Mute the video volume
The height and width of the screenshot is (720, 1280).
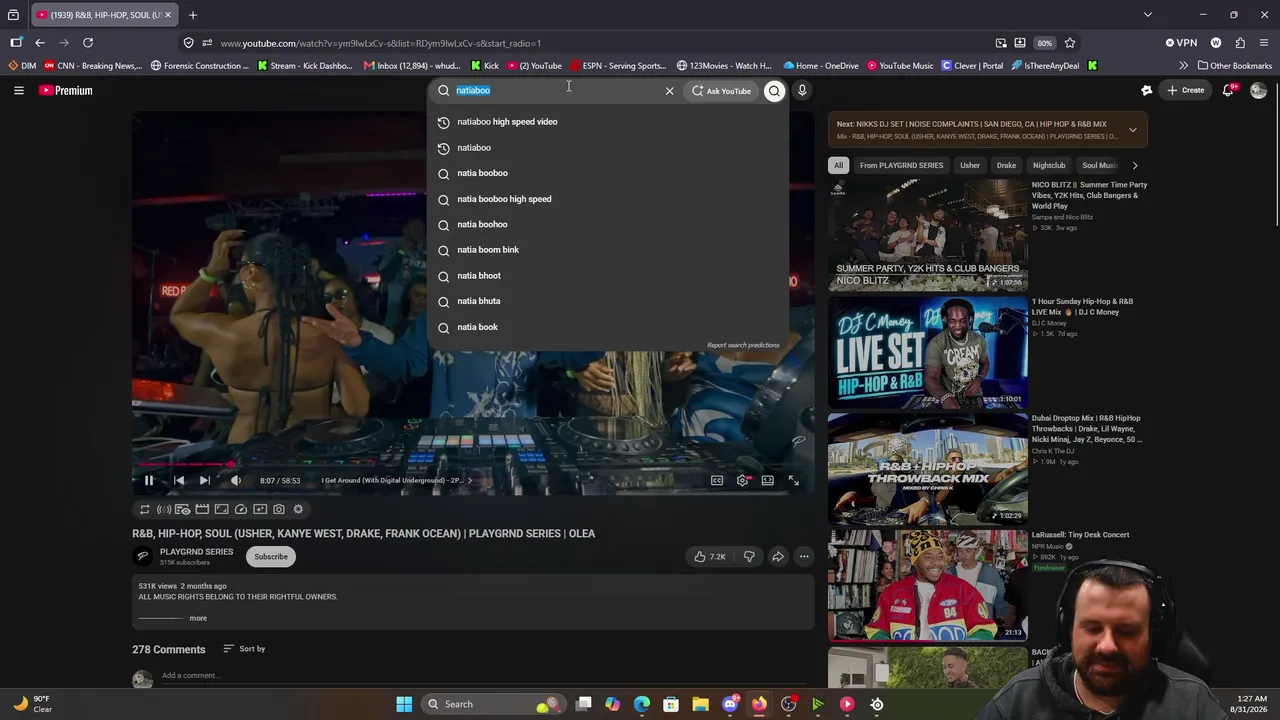tap(236, 481)
